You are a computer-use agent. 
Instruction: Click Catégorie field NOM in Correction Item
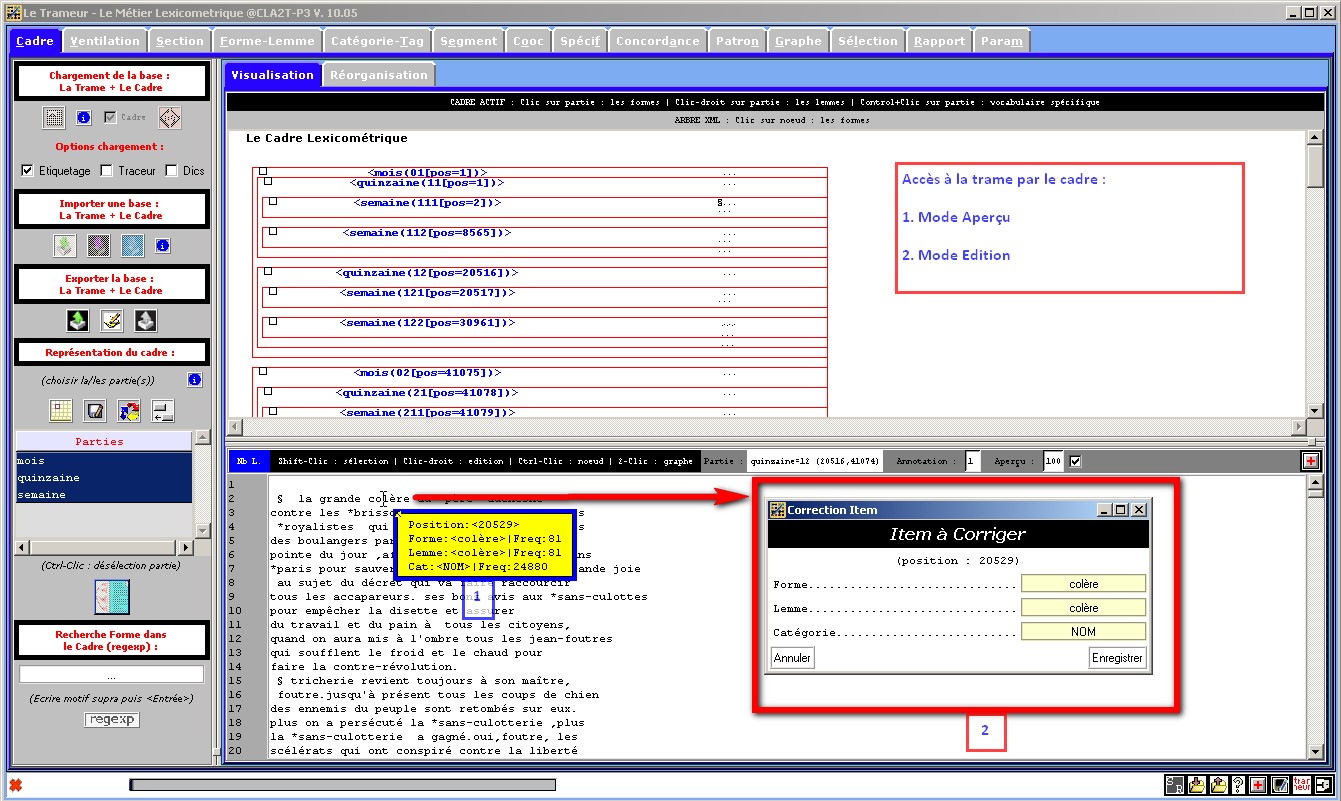coord(1083,632)
